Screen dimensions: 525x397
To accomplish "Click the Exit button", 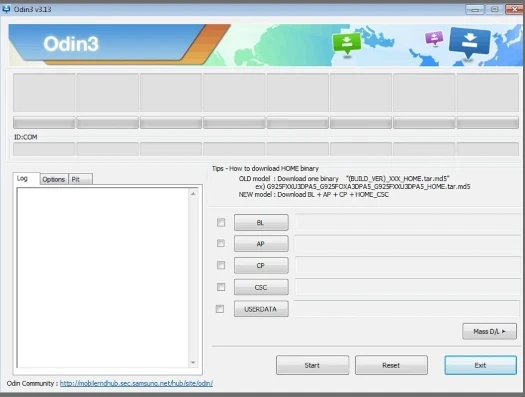I will [480, 365].
